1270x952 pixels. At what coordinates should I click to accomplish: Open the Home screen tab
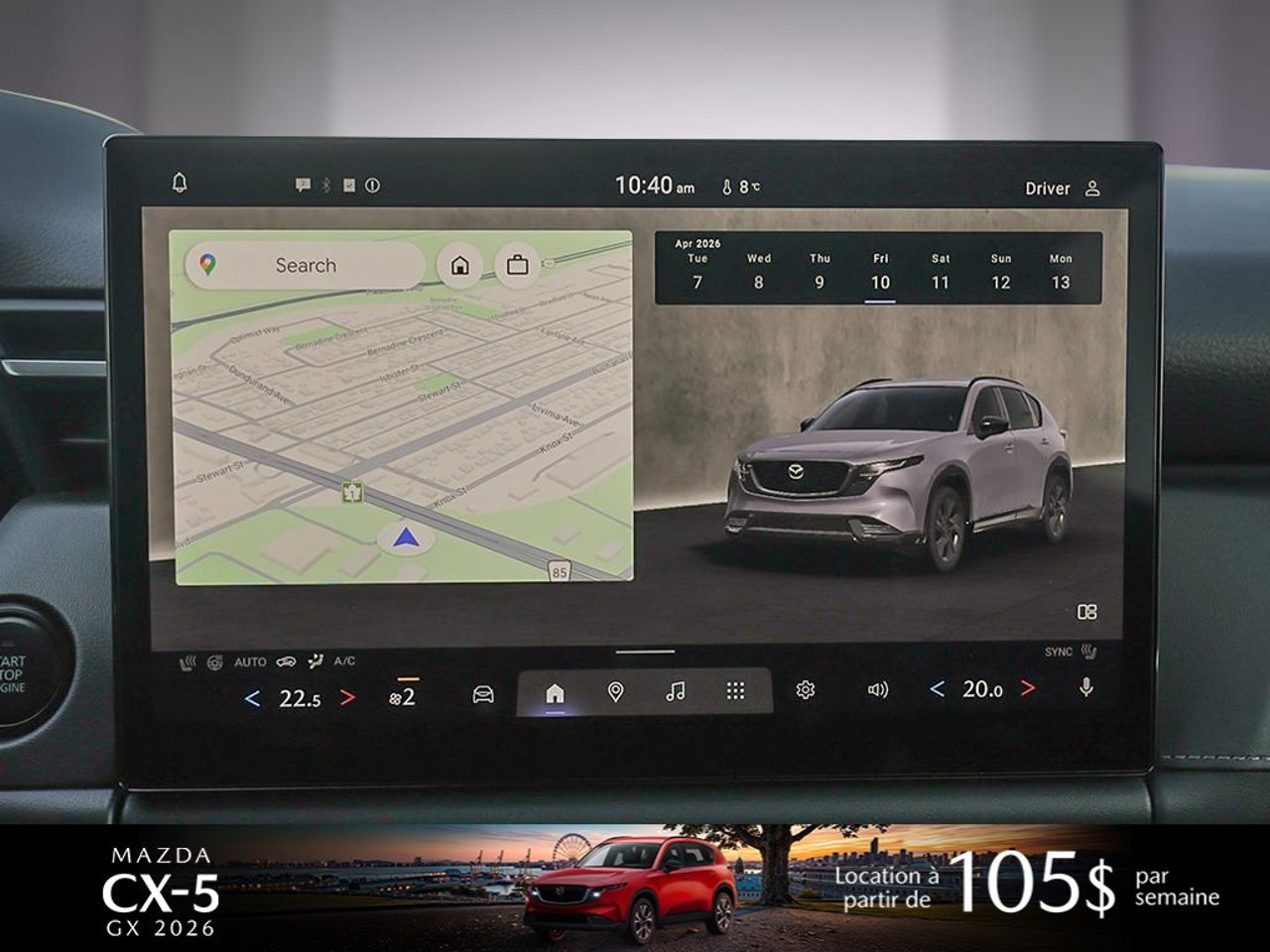click(555, 692)
